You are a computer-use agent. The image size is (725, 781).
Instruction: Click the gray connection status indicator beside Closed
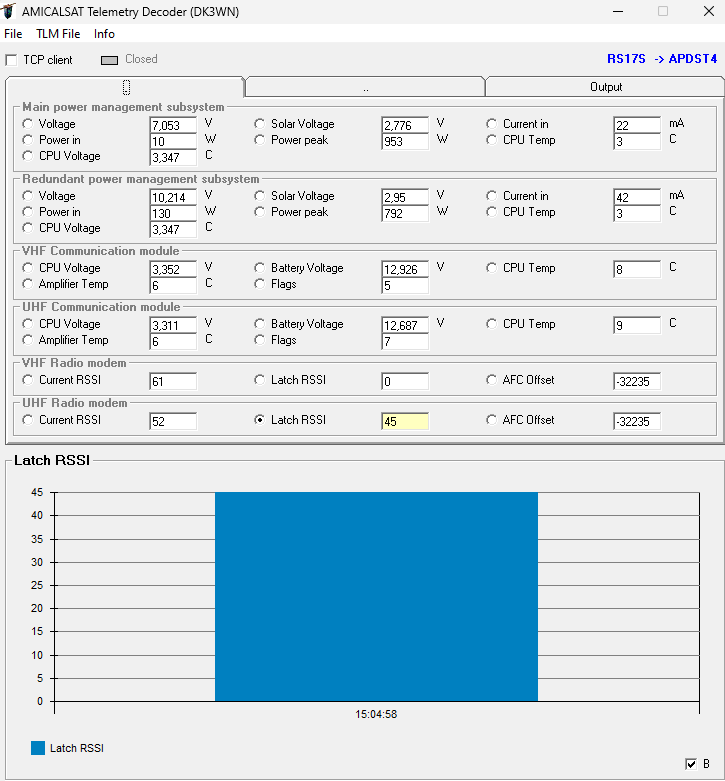pyautogui.click(x=110, y=60)
